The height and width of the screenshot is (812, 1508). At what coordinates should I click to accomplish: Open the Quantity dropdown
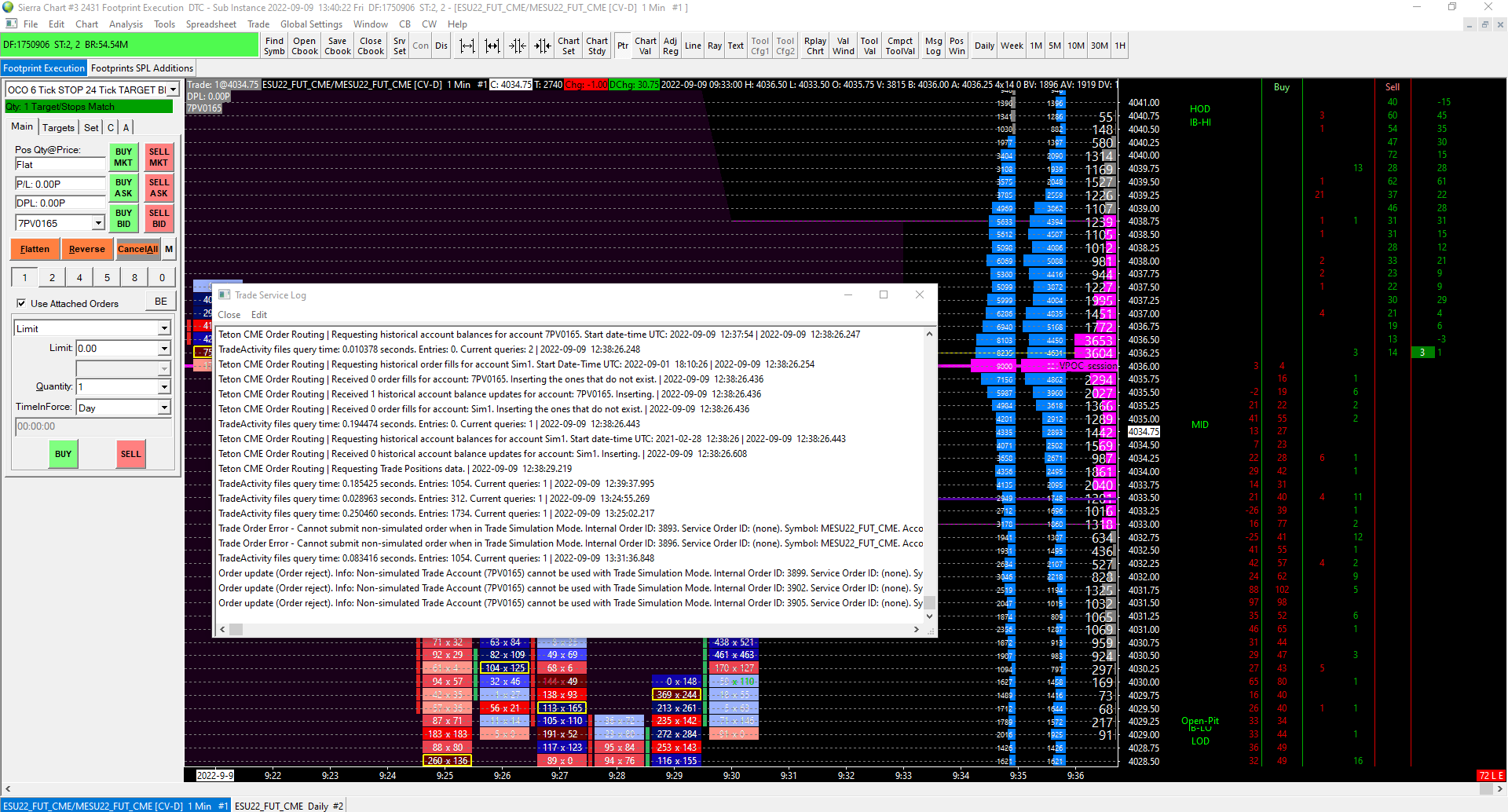164,386
